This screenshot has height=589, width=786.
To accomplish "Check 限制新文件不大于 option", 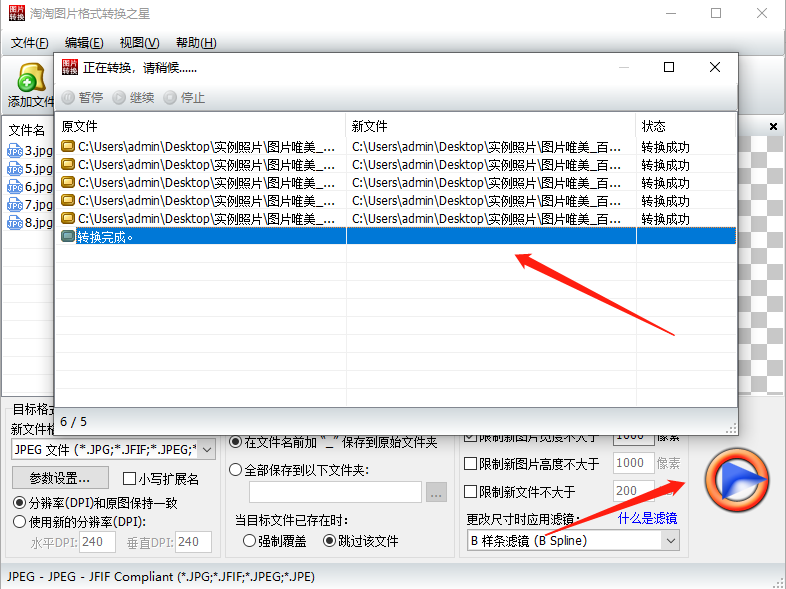I will coord(472,492).
